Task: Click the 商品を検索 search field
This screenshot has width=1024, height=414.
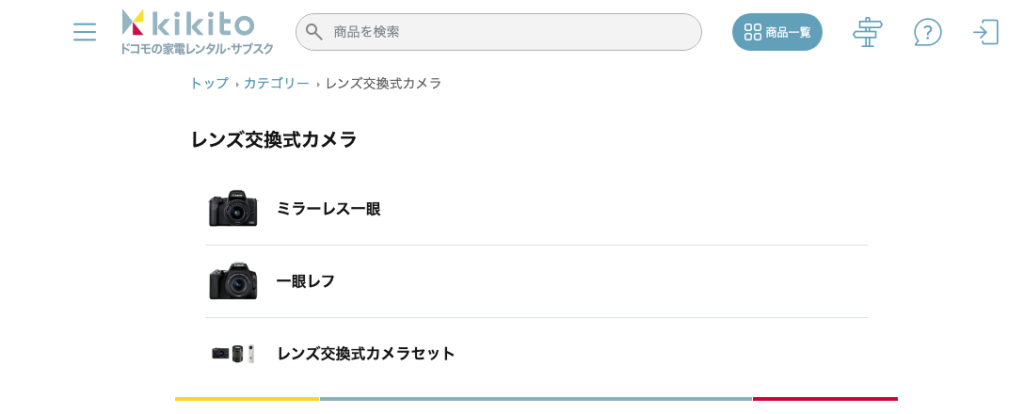Action: click(510, 32)
